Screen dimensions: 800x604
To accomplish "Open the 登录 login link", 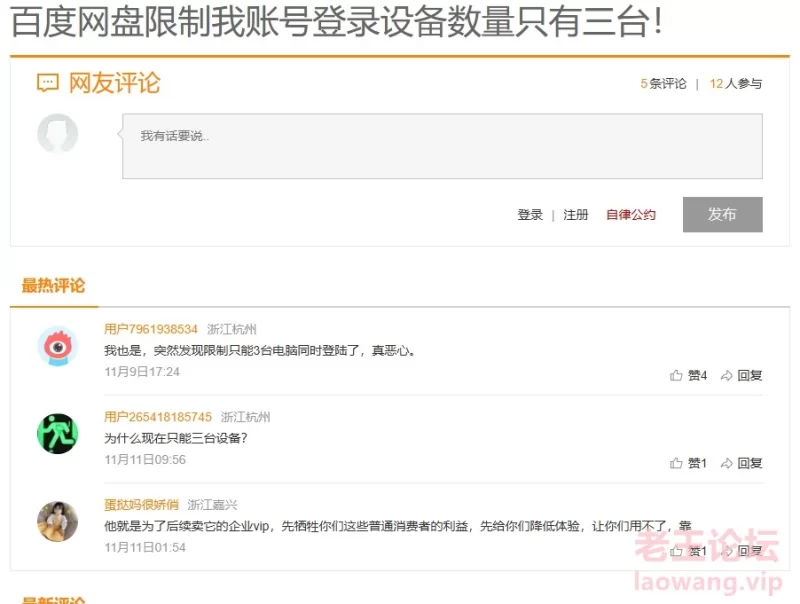I will 530,215.
